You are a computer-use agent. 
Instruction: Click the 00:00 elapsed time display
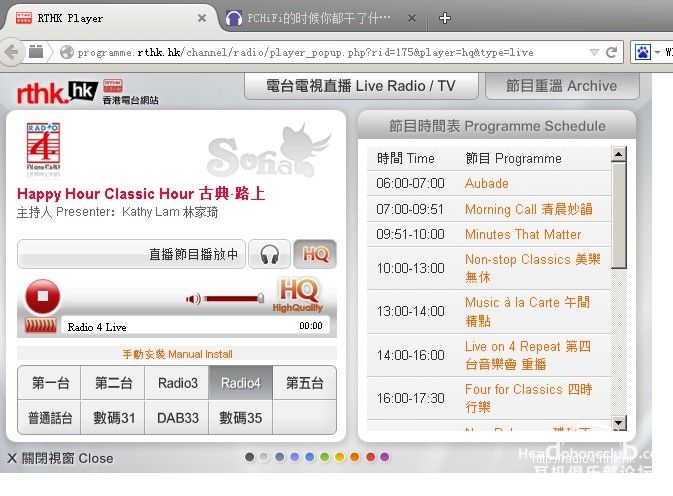[311, 326]
